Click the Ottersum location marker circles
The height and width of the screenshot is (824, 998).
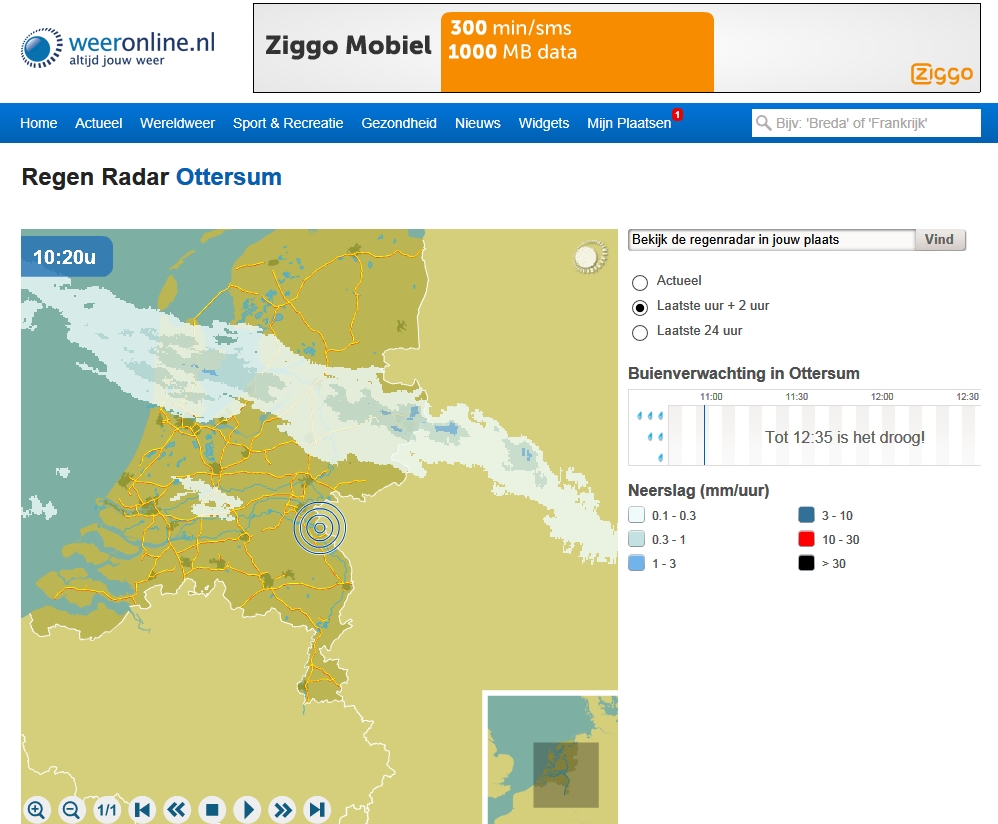pyautogui.click(x=320, y=527)
